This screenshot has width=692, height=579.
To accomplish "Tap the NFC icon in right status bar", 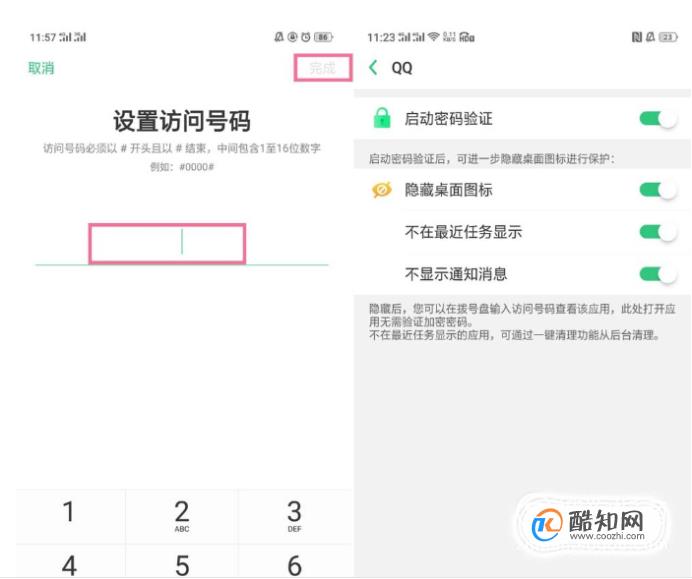I will click(x=636, y=37).
